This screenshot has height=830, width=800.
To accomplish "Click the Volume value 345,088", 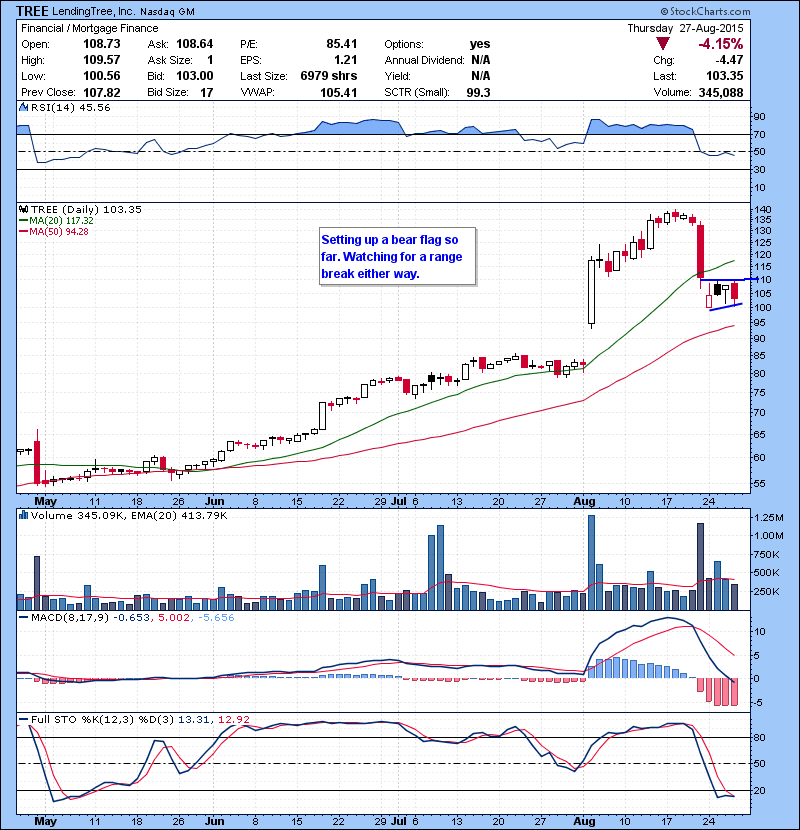I will point(721,92).
